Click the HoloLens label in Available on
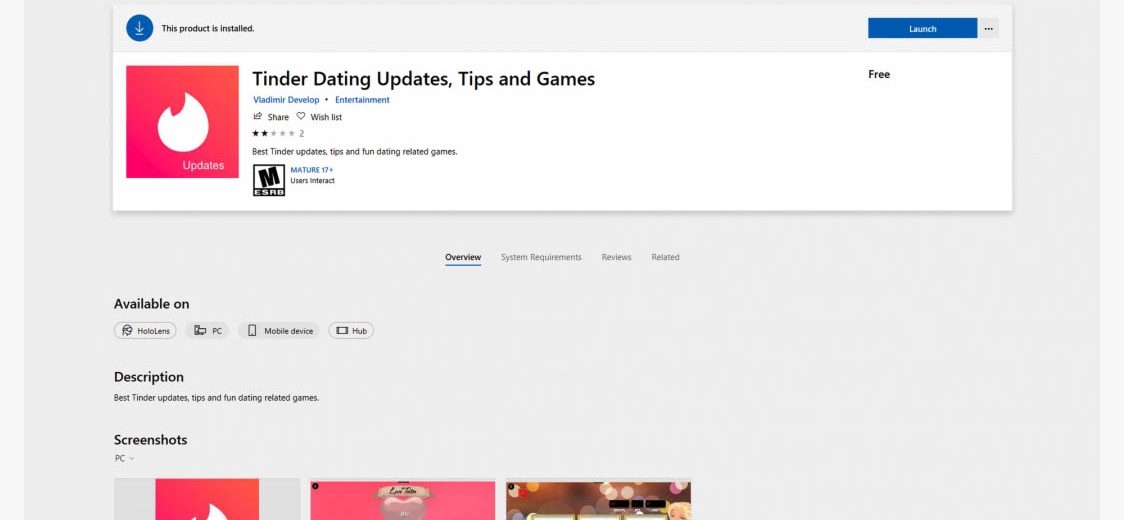Image resolution: width=1124 pixels, height=520 pixels. (x=153, y=331)
